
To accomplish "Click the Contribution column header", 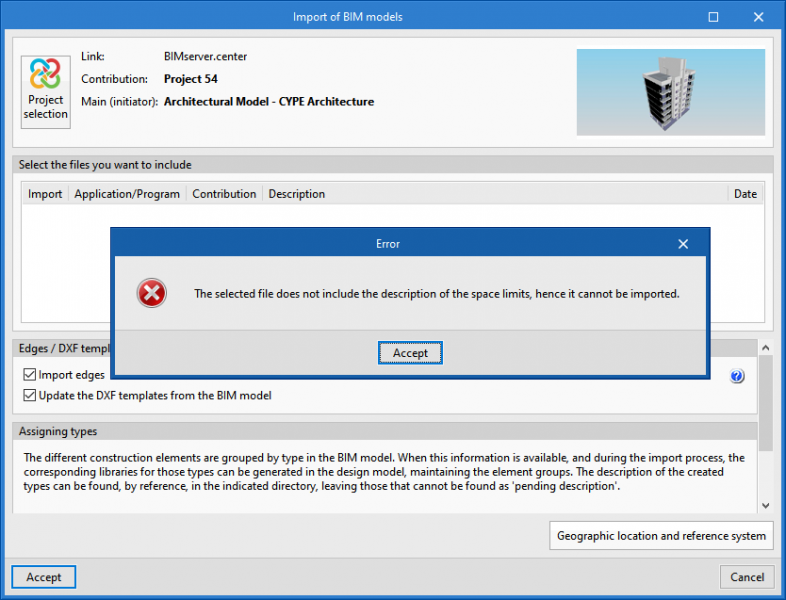I will coord(224,194).
